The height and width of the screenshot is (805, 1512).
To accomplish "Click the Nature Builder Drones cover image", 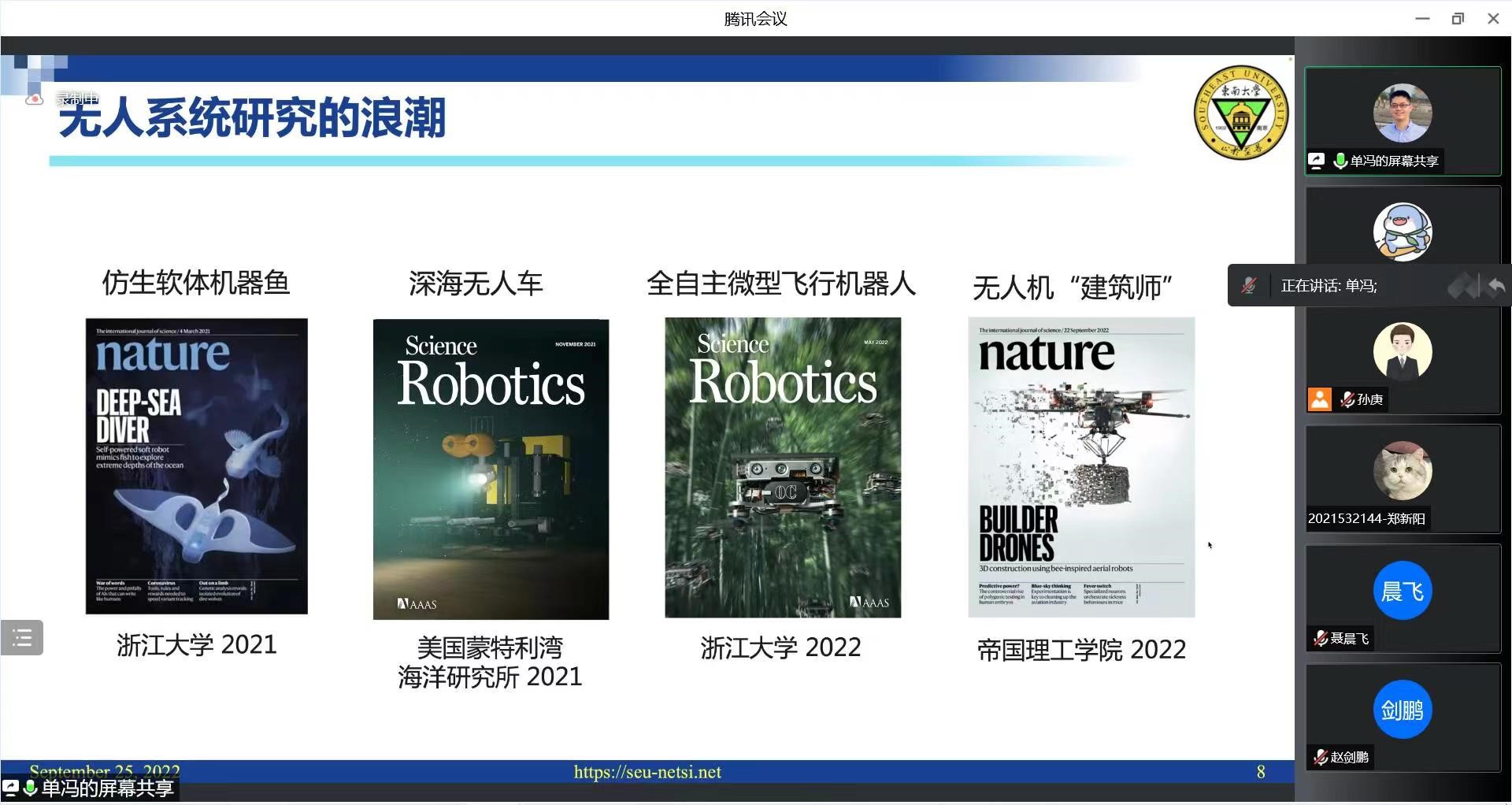I will click(x=1080, y=467).
